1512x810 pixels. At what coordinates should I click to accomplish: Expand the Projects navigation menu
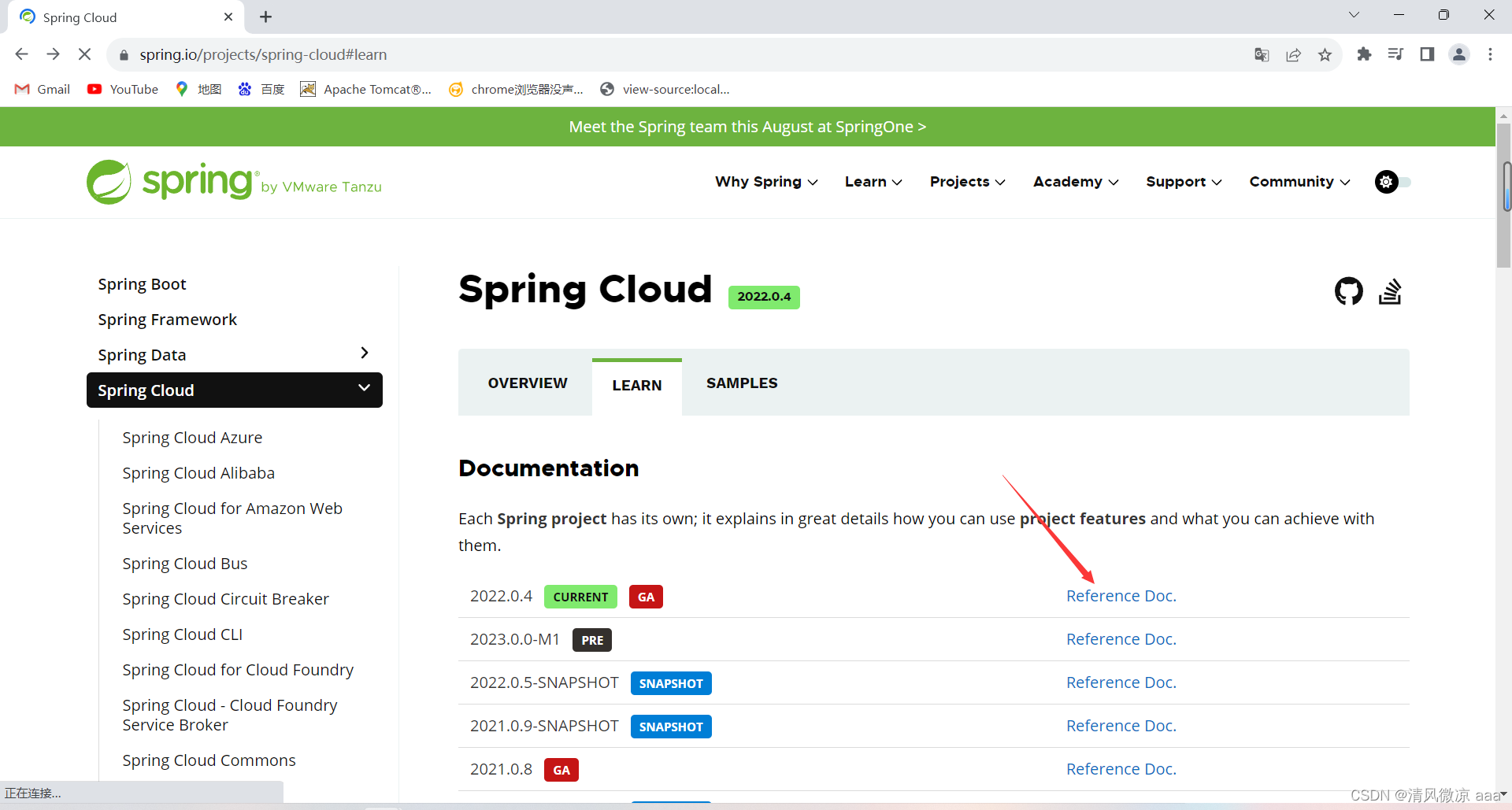click(x=967, y=182)
